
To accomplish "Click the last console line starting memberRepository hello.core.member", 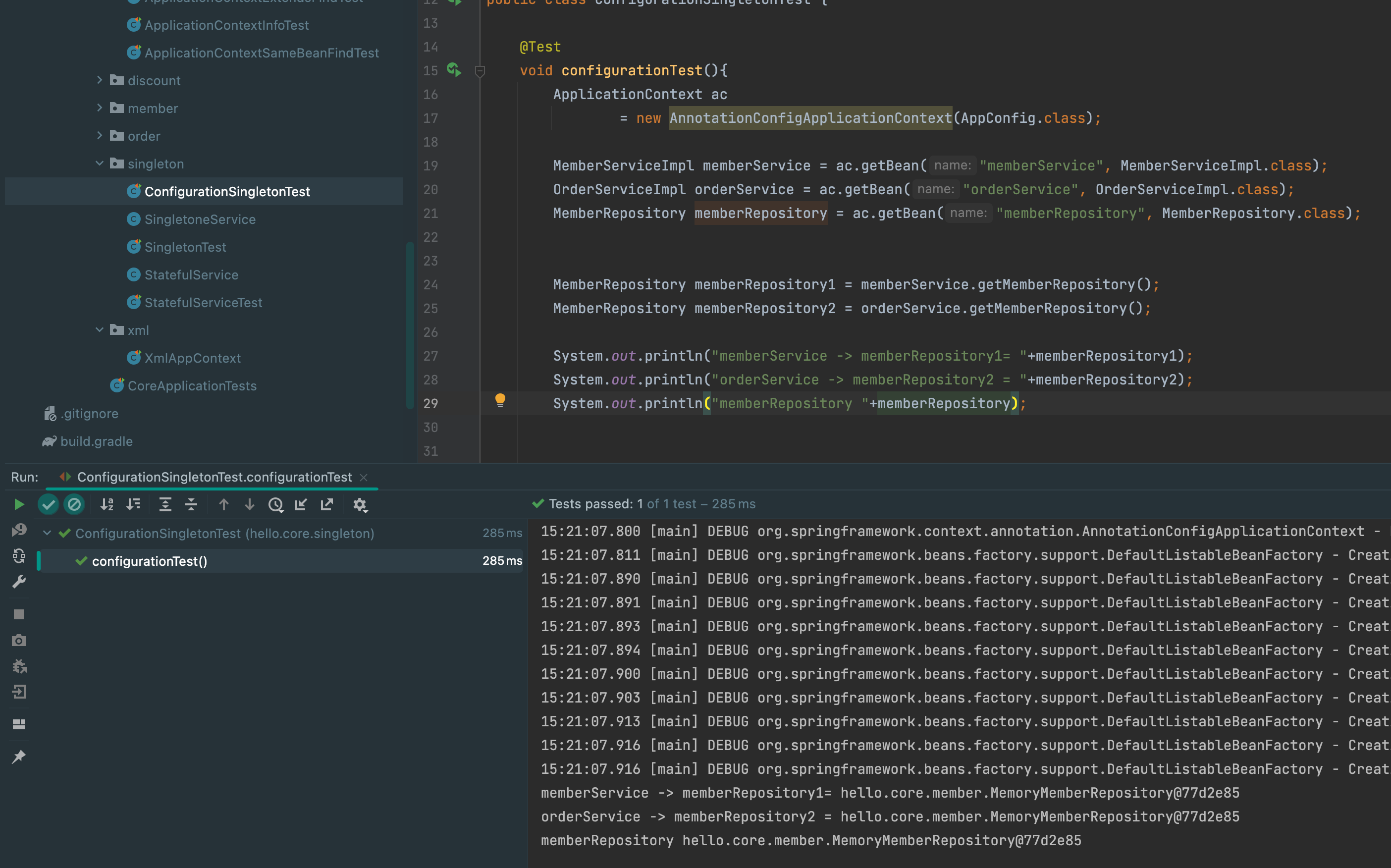I will point(811,840).
